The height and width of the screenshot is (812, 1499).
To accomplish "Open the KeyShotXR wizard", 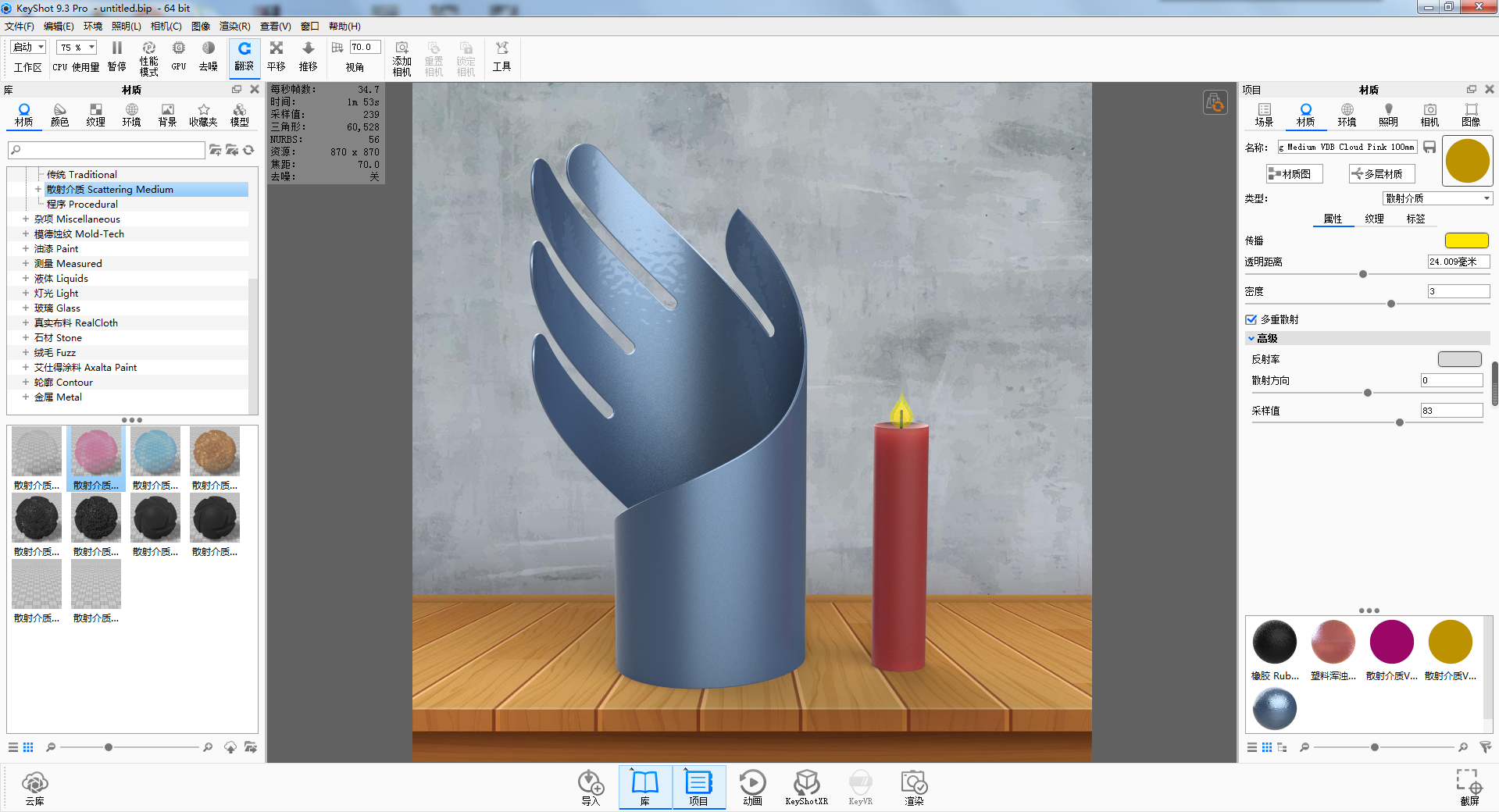I will pyautogui.click(x=806, y=787).
